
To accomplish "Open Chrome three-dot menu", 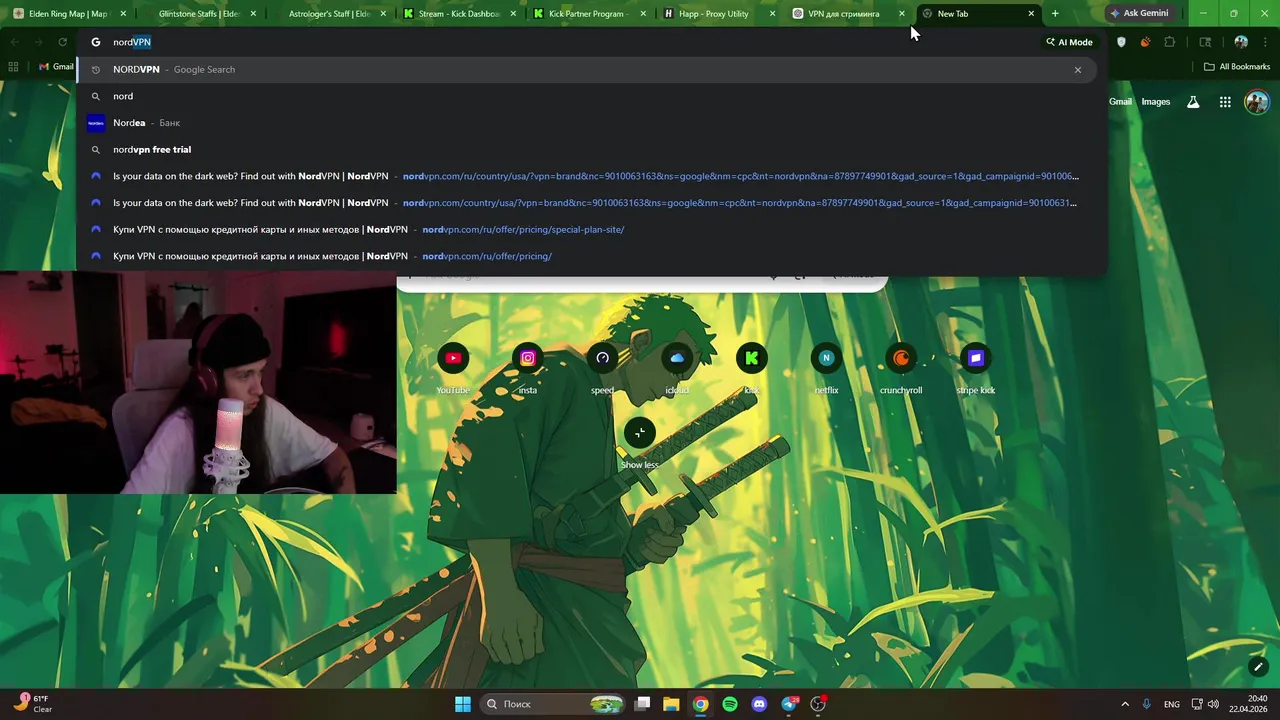I will [x=1265, y=42].
